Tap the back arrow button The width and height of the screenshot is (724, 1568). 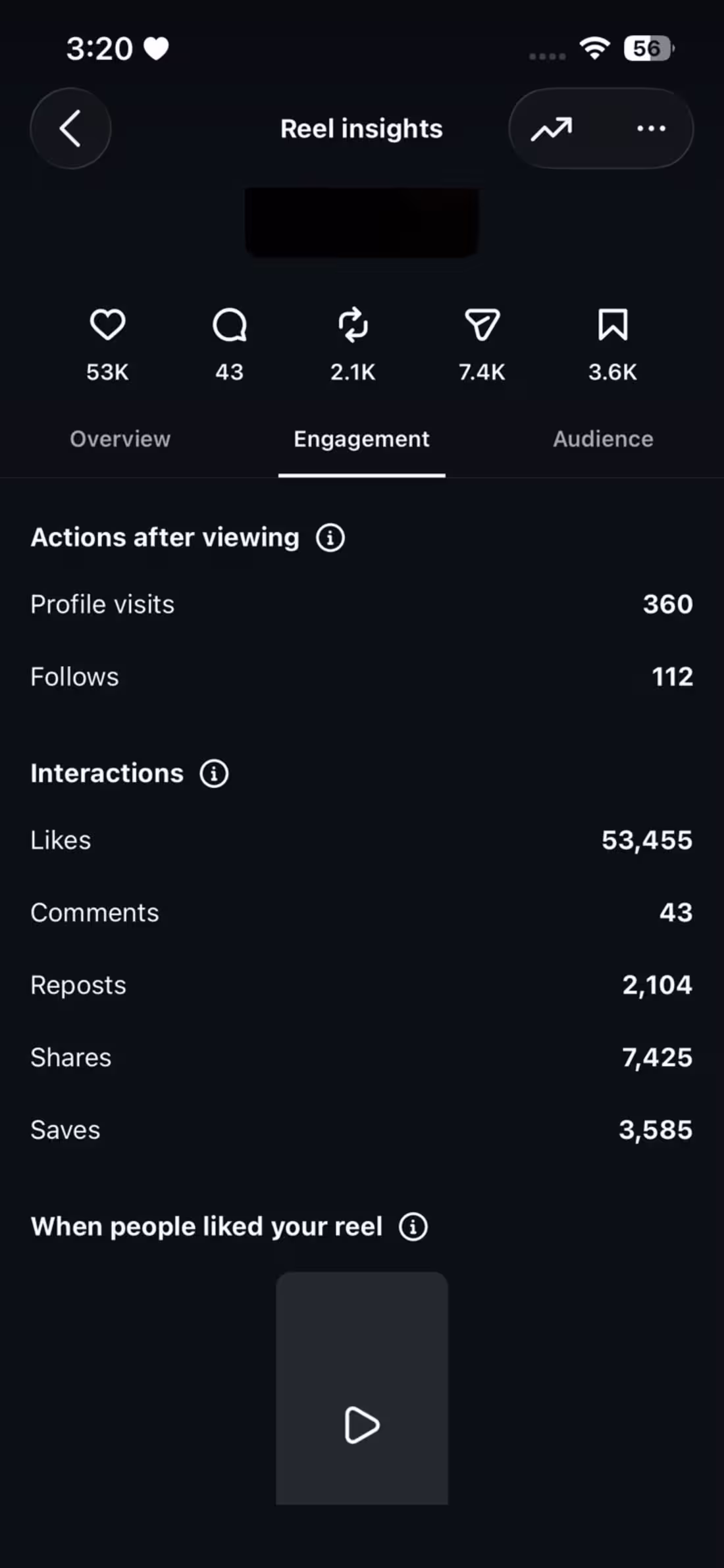[x=70, y=128]
